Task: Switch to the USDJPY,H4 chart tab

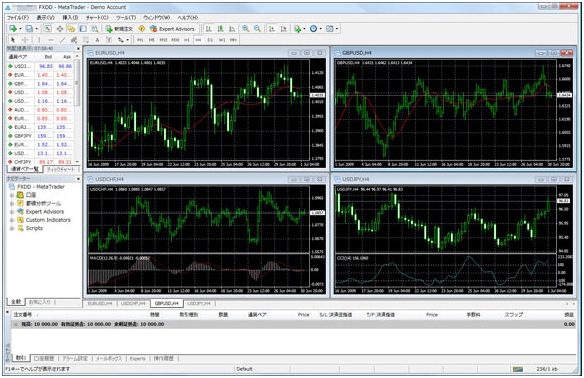Action: (199, 304)
